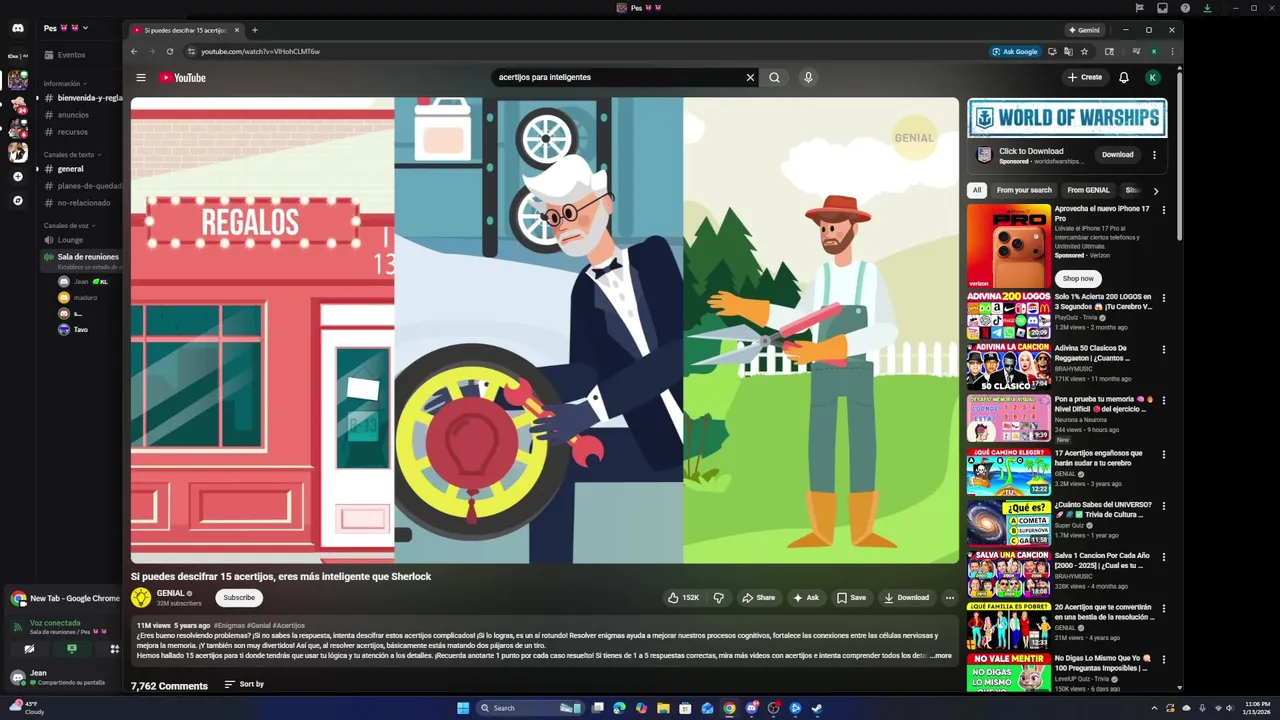Screen dimensions: 1280x720
Task: Select the All filter chip
Action: pos(977,190)
